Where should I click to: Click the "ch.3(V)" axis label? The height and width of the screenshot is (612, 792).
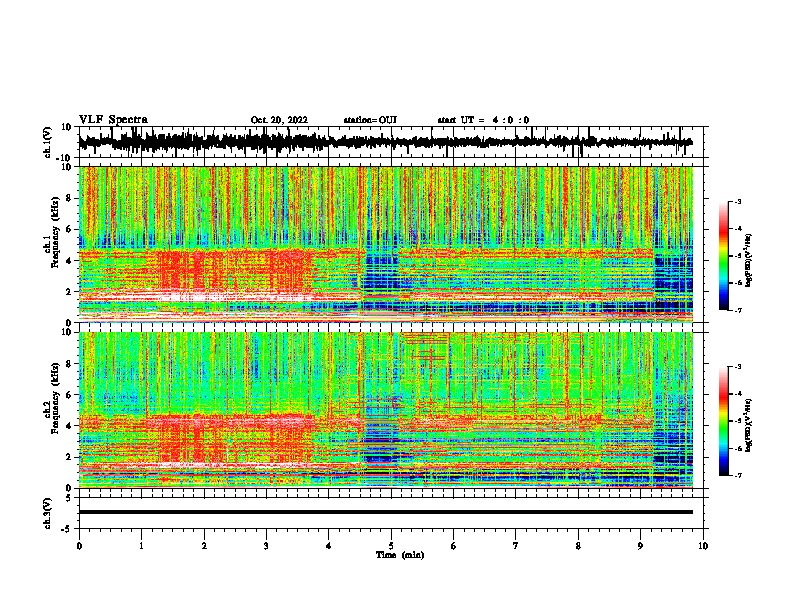click(x=48, y=513)
